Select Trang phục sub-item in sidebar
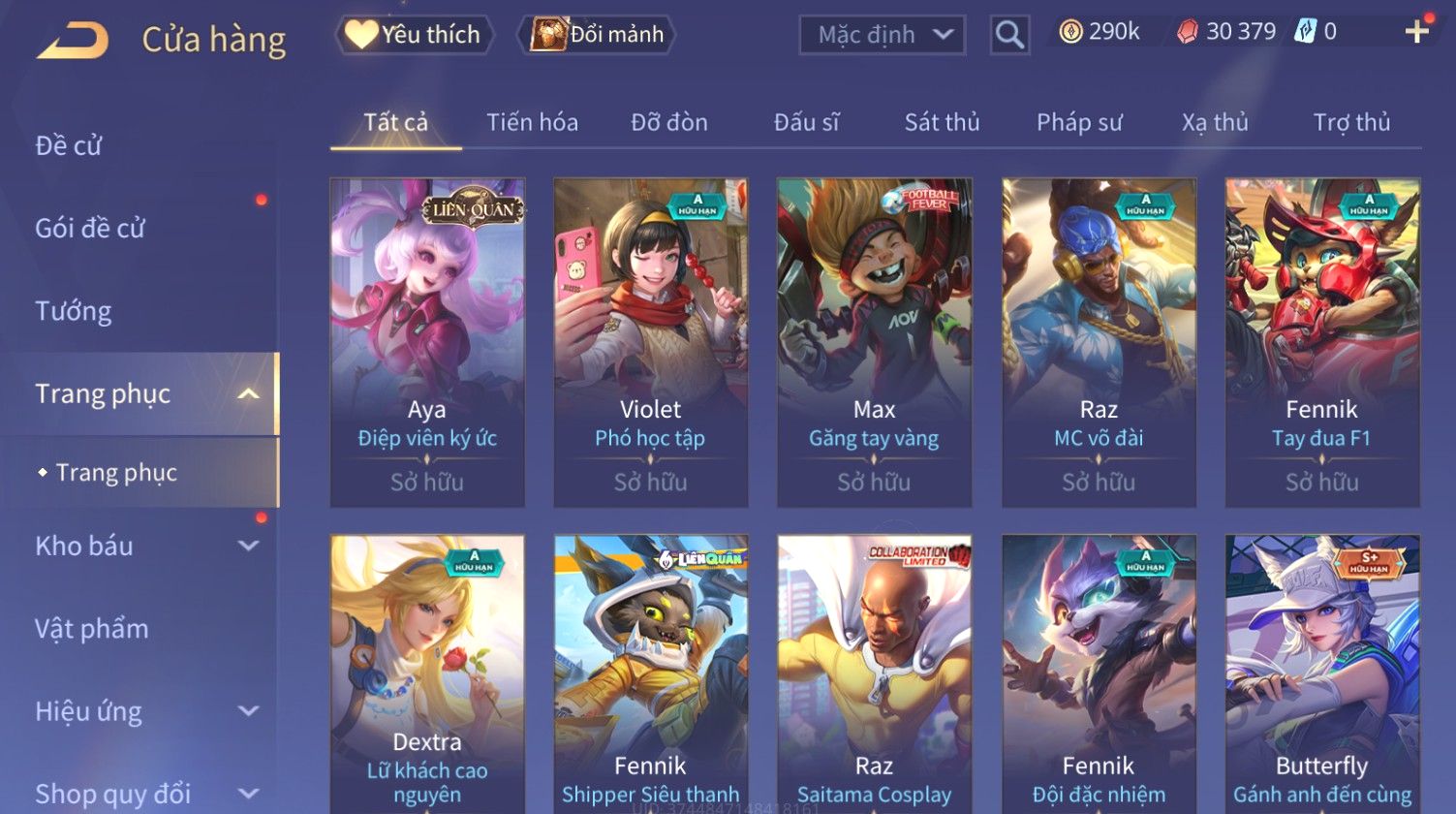This screenshot has width=1456, height=814. tap(116, 473)
